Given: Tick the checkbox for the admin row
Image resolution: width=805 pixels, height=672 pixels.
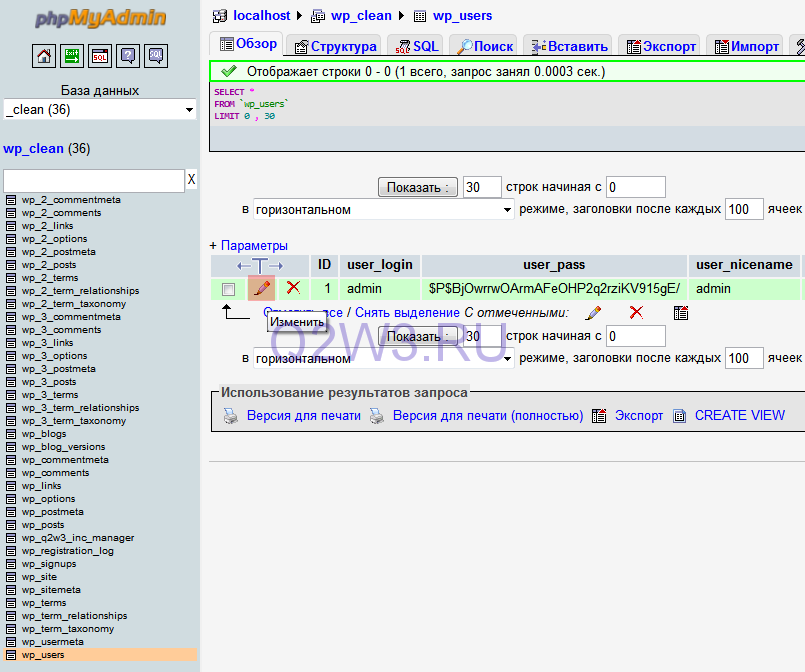Looking at the screenshot, I should pos(228,290).
